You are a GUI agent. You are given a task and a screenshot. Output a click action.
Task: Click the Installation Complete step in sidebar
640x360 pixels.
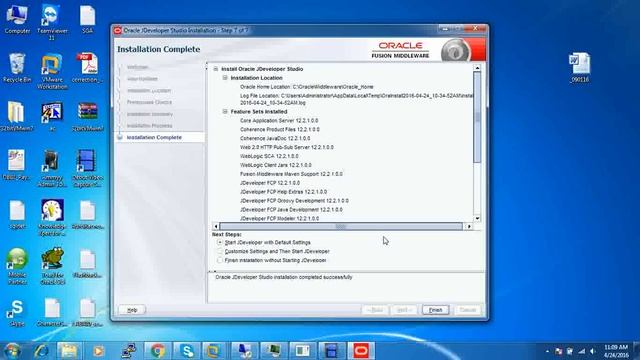(154, 138)
